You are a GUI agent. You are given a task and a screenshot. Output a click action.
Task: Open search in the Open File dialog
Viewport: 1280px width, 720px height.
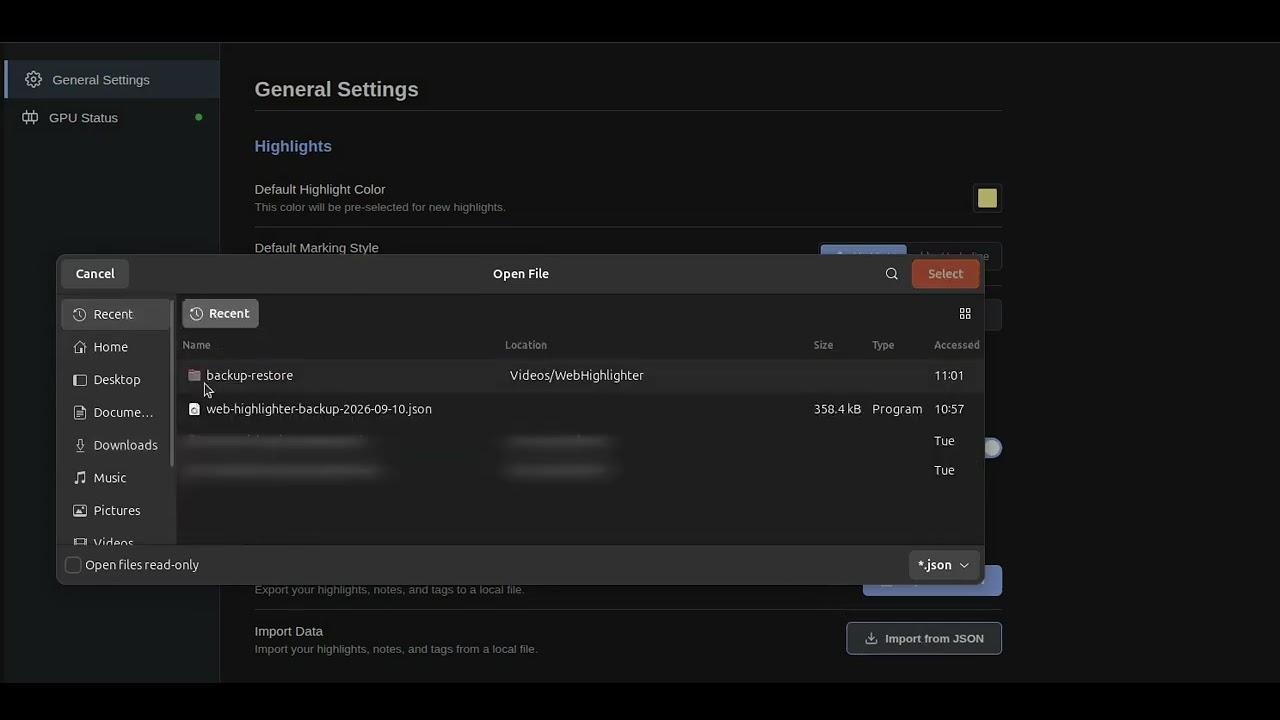(892, 274)
